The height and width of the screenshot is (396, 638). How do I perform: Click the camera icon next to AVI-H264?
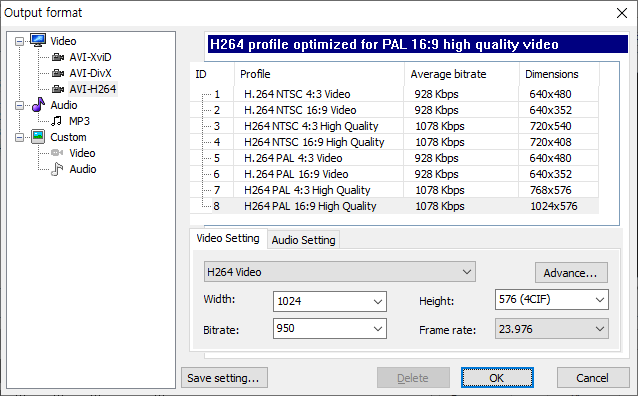58,89
